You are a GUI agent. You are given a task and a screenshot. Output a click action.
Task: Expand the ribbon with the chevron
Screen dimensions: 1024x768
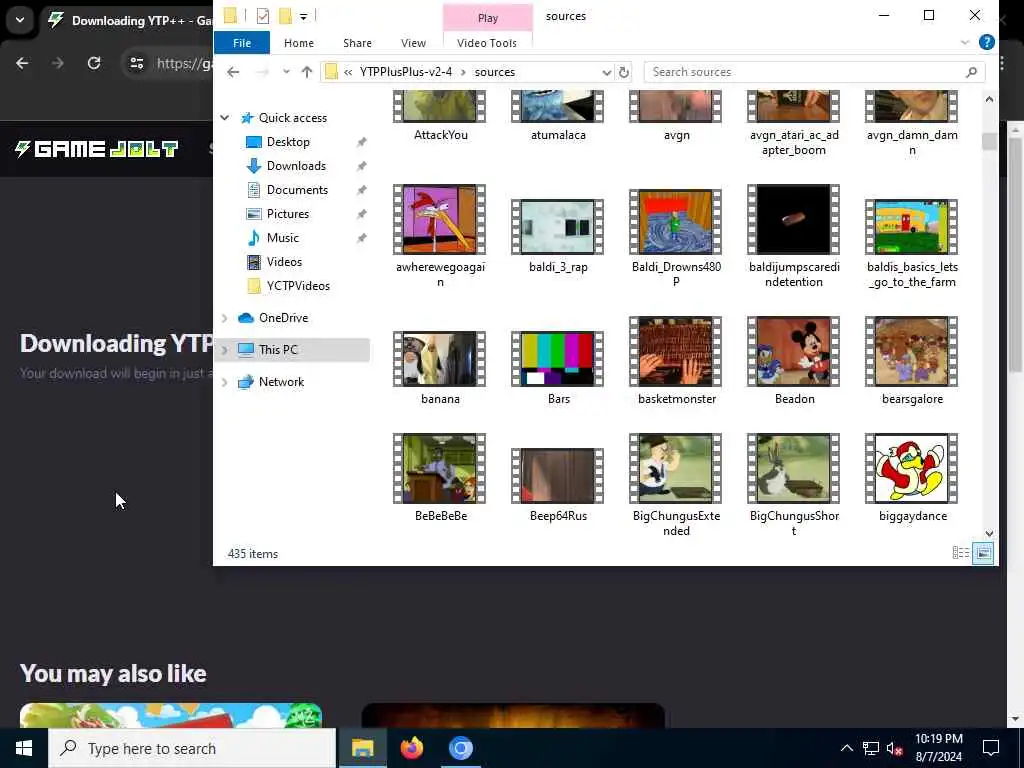tap(965, 42)
